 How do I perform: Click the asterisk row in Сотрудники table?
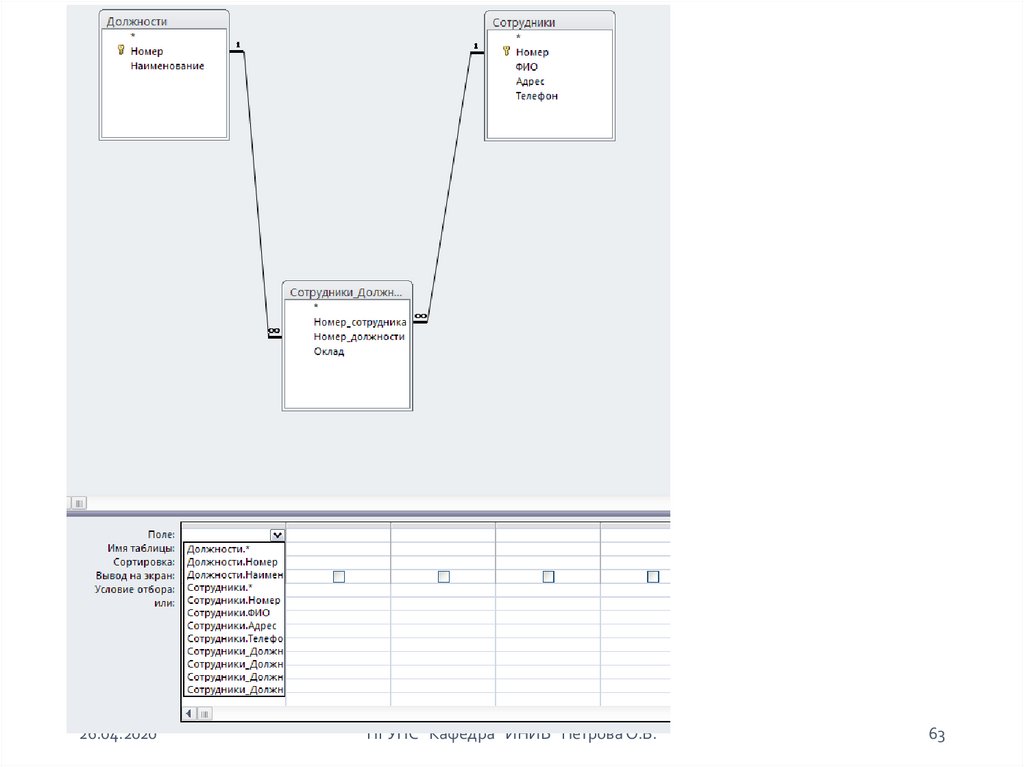click(x=518, y=37)
